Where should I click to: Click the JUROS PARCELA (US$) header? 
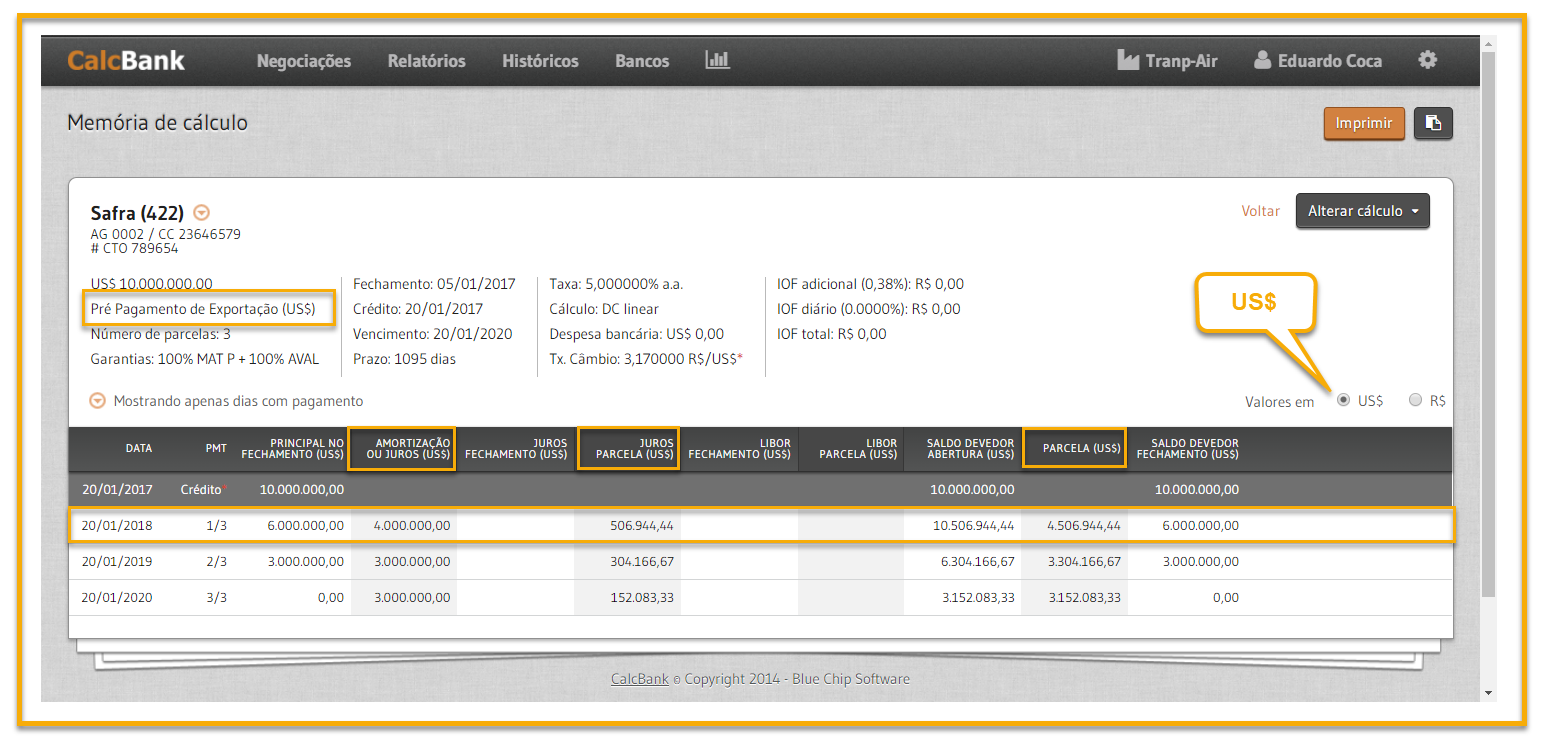[629, 448]
